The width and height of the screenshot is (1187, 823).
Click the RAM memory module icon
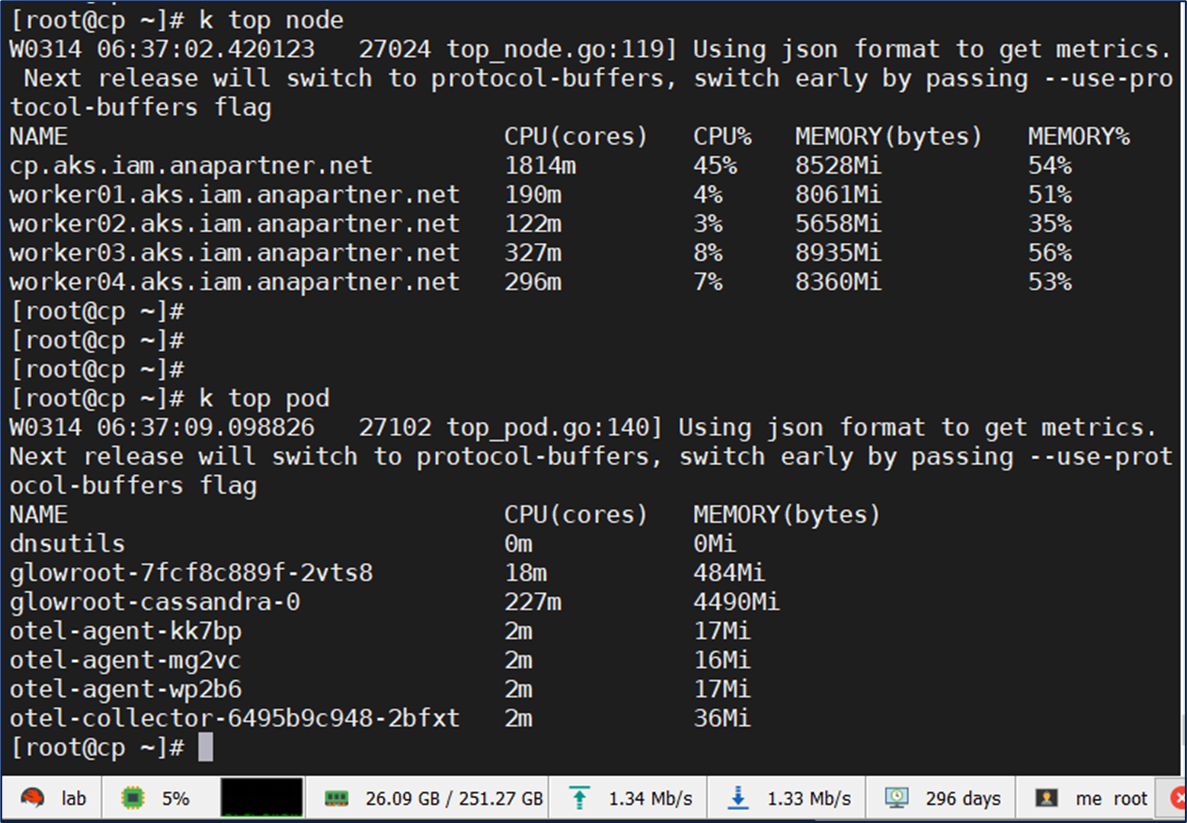pyautogui.click(x=337, y=798)
